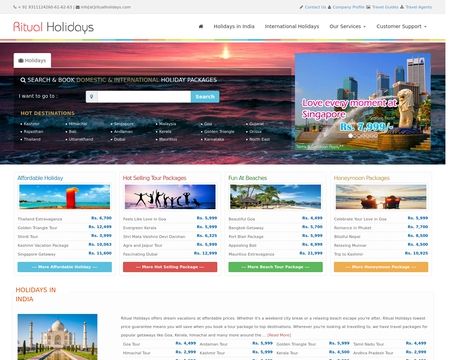450x360 pixels.
Task: Open the Himachal Tour link in India list
Action: (x=137, y=353)
